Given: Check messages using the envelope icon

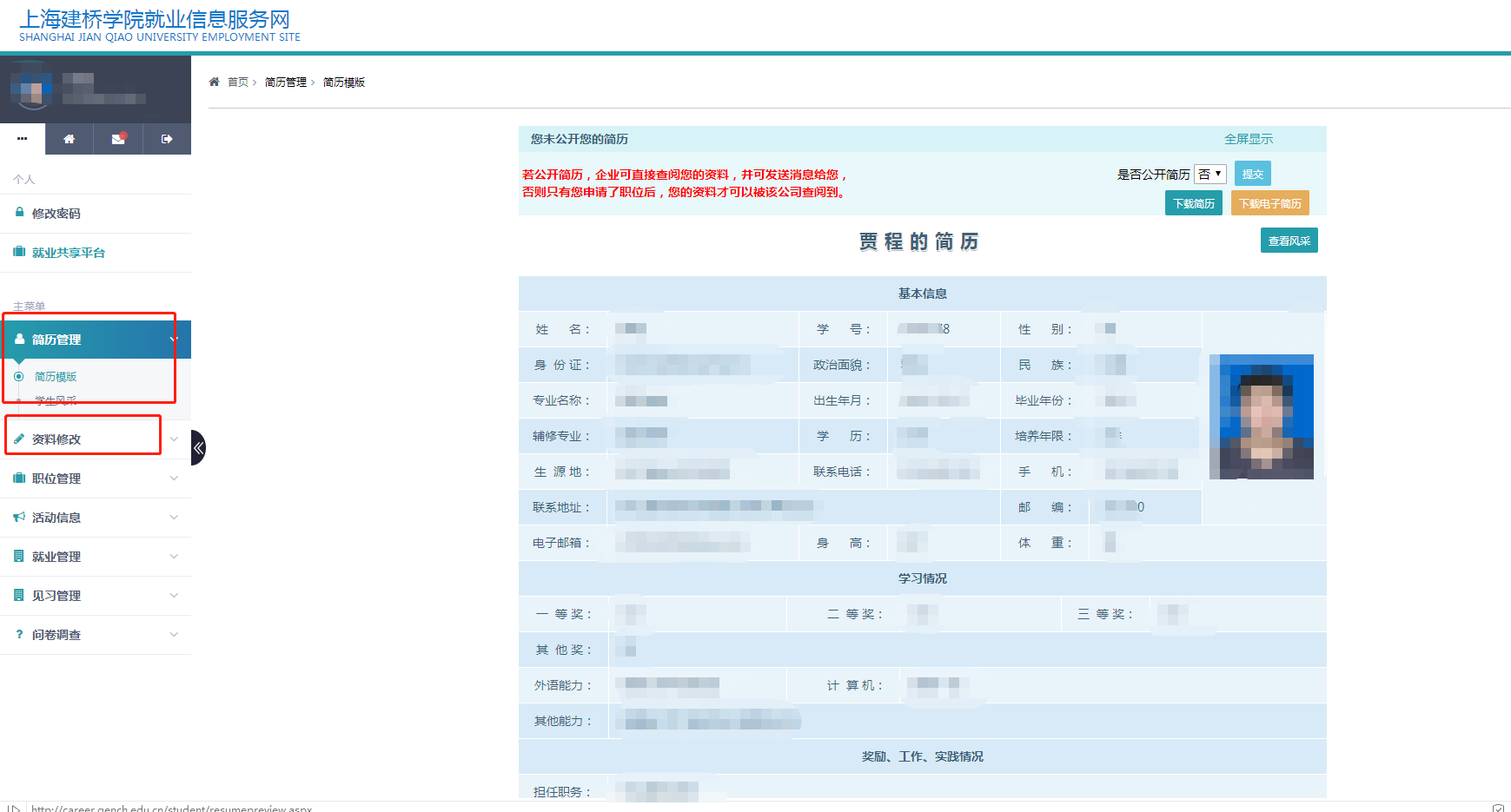Looking at the screenshot, I should 117,139.
